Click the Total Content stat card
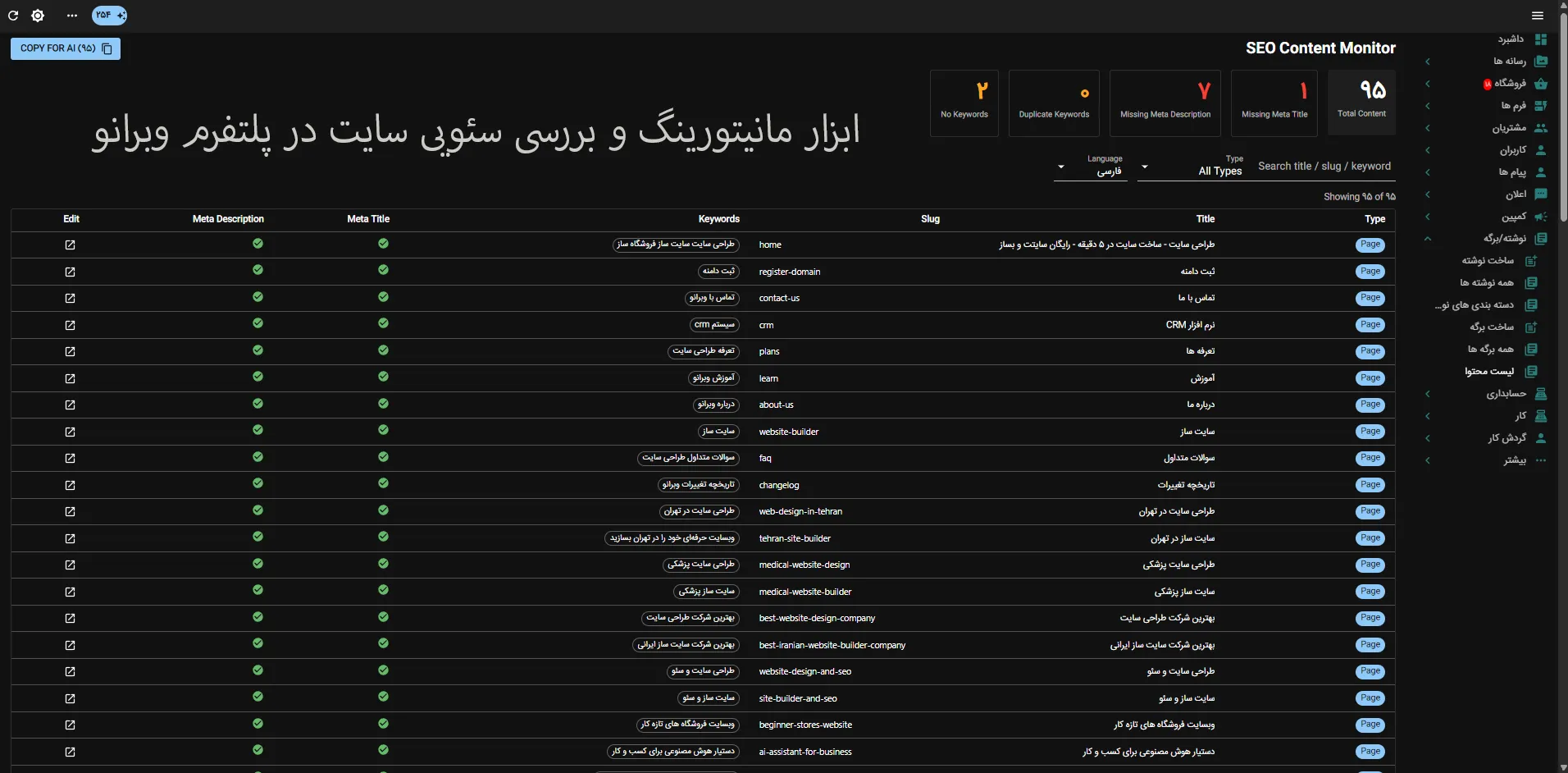 (1361, 103)
